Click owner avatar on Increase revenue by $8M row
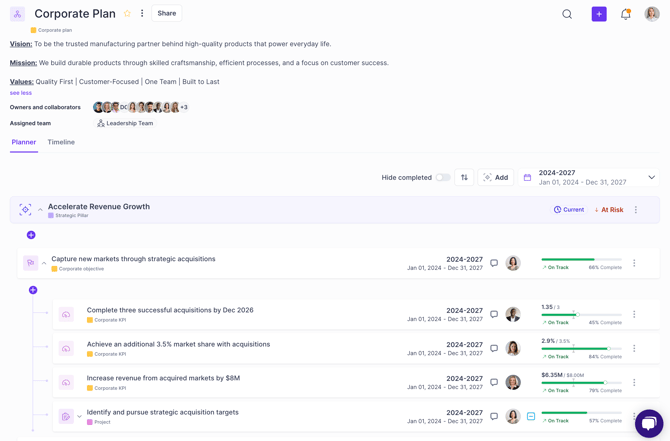Image resolution: width=670 pixels, height=441 pixels. tap(513, 382)
